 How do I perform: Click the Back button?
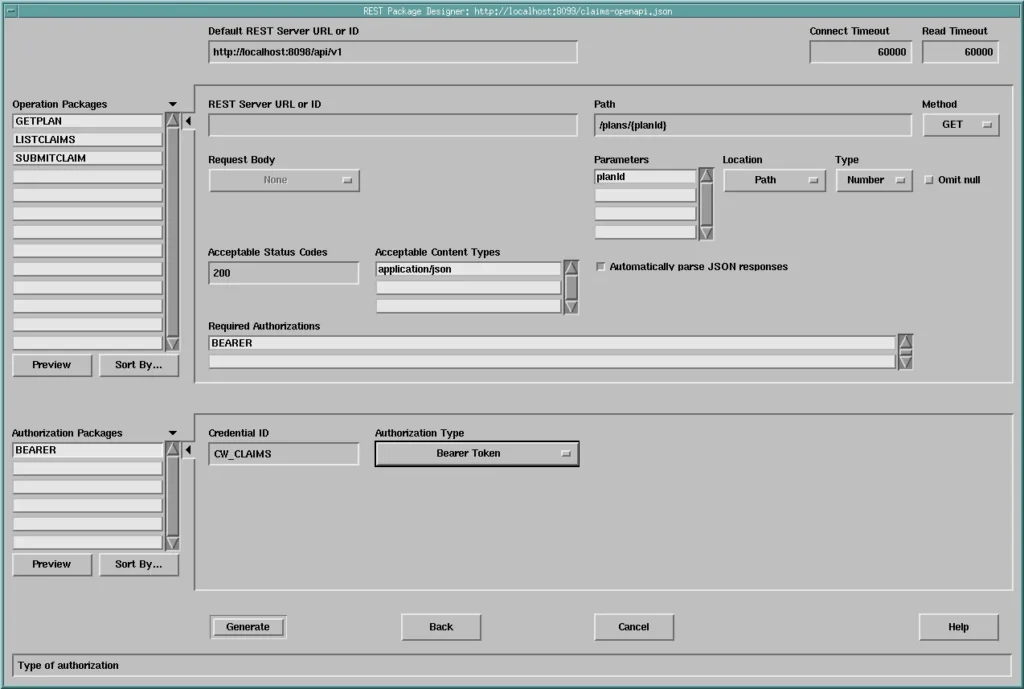pyautogui.click(x=441, y=627)
